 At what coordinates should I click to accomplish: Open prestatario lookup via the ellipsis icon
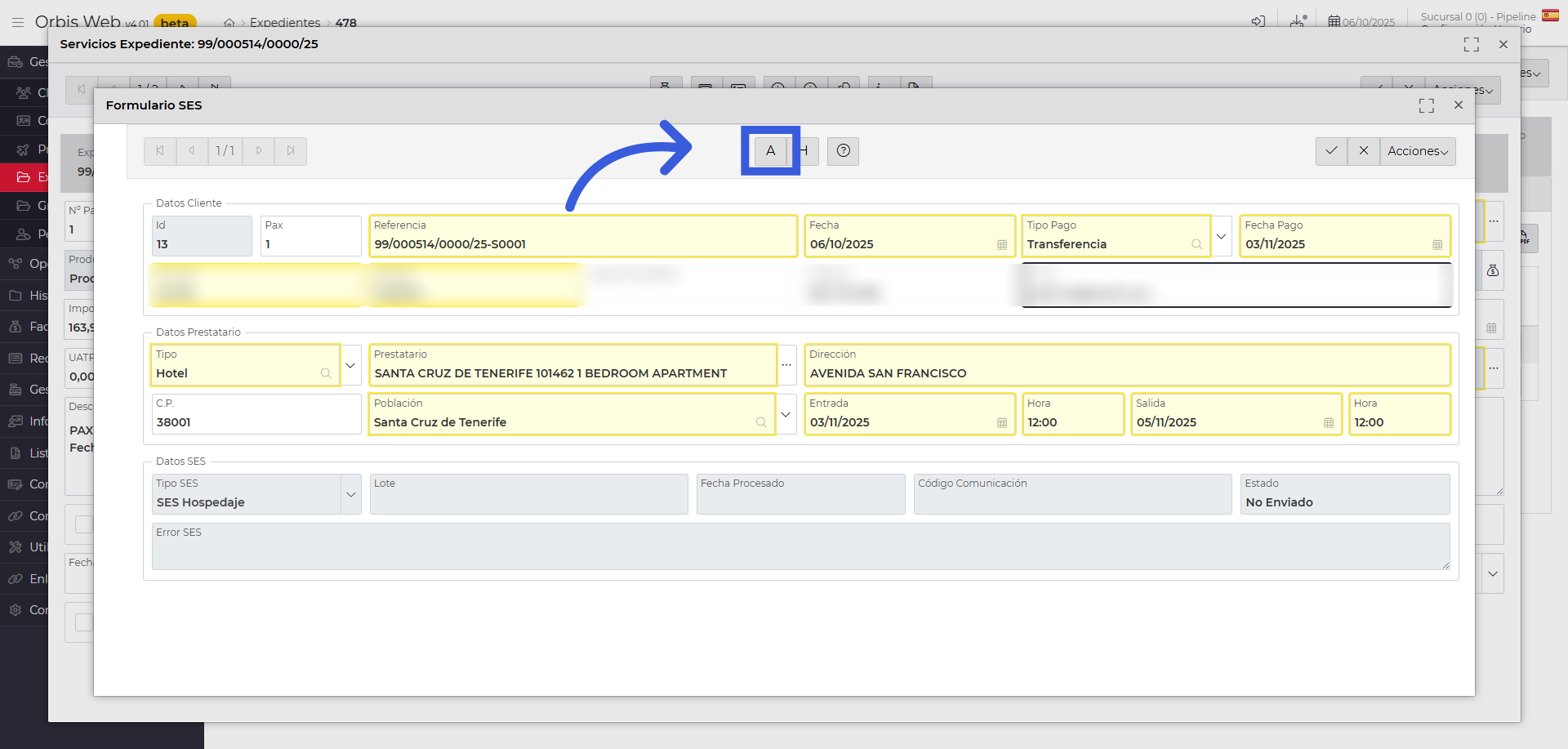(786, 365)
